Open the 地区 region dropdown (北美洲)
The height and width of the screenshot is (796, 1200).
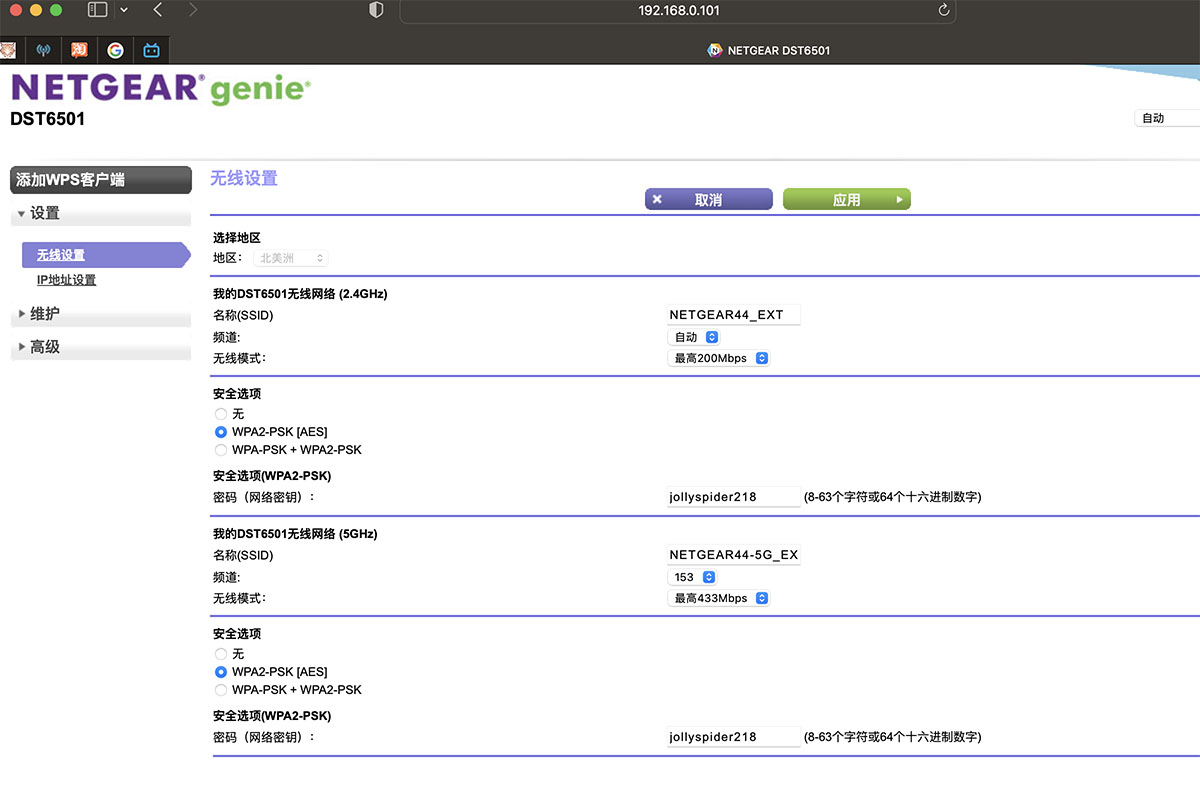point(289,258)
